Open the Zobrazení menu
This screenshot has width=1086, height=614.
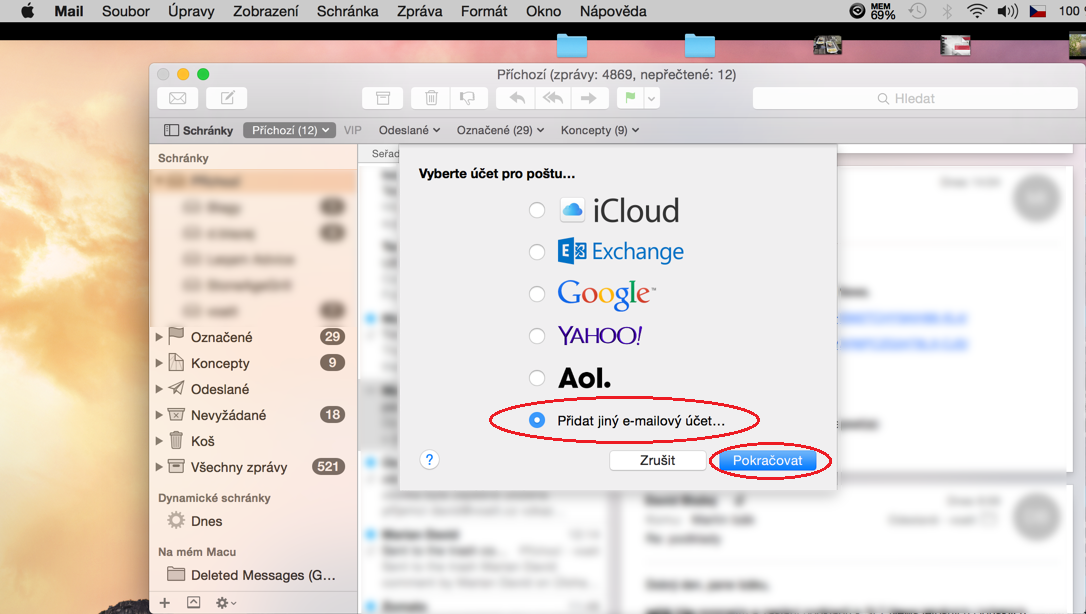tap(266, 11)
